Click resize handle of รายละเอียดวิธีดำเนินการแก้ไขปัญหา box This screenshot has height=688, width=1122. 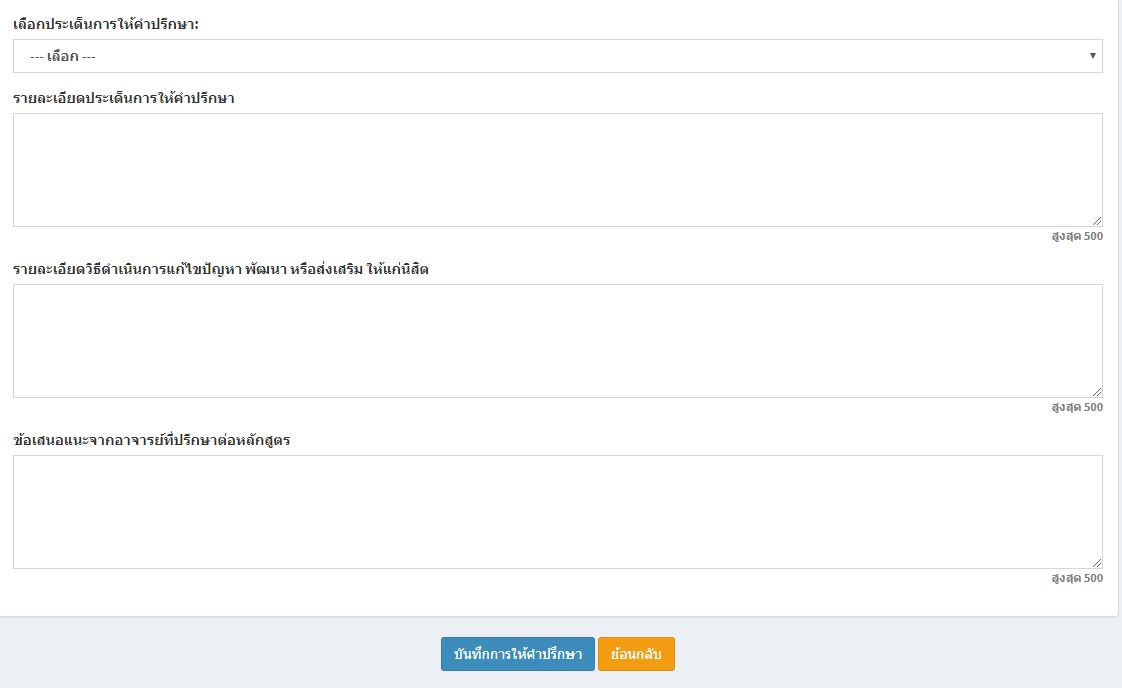click(x=1097, y=392)
